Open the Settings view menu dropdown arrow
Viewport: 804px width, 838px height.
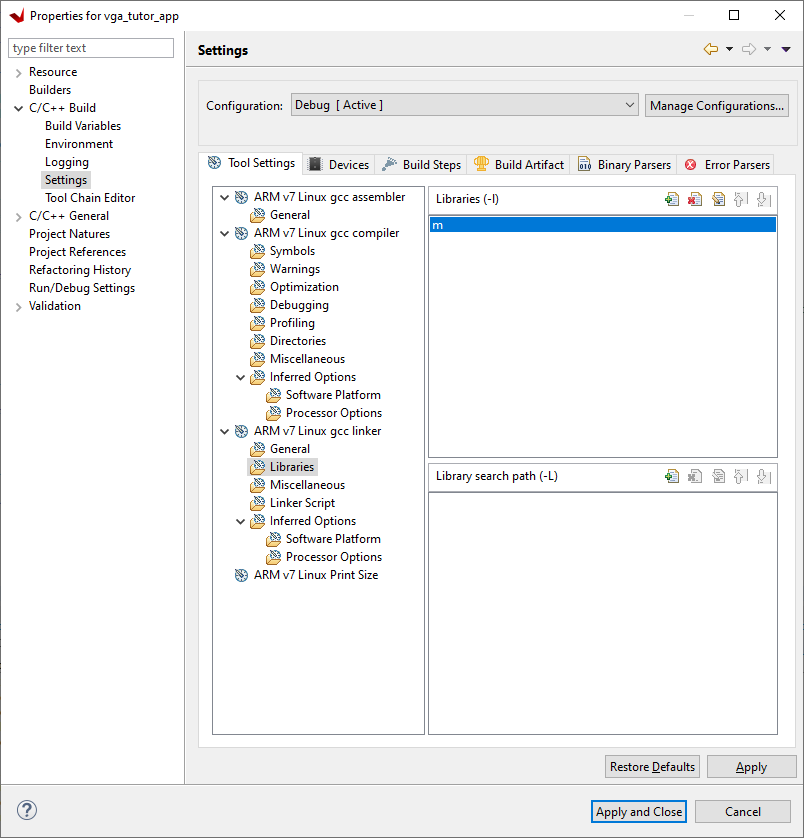pos(786,49)
